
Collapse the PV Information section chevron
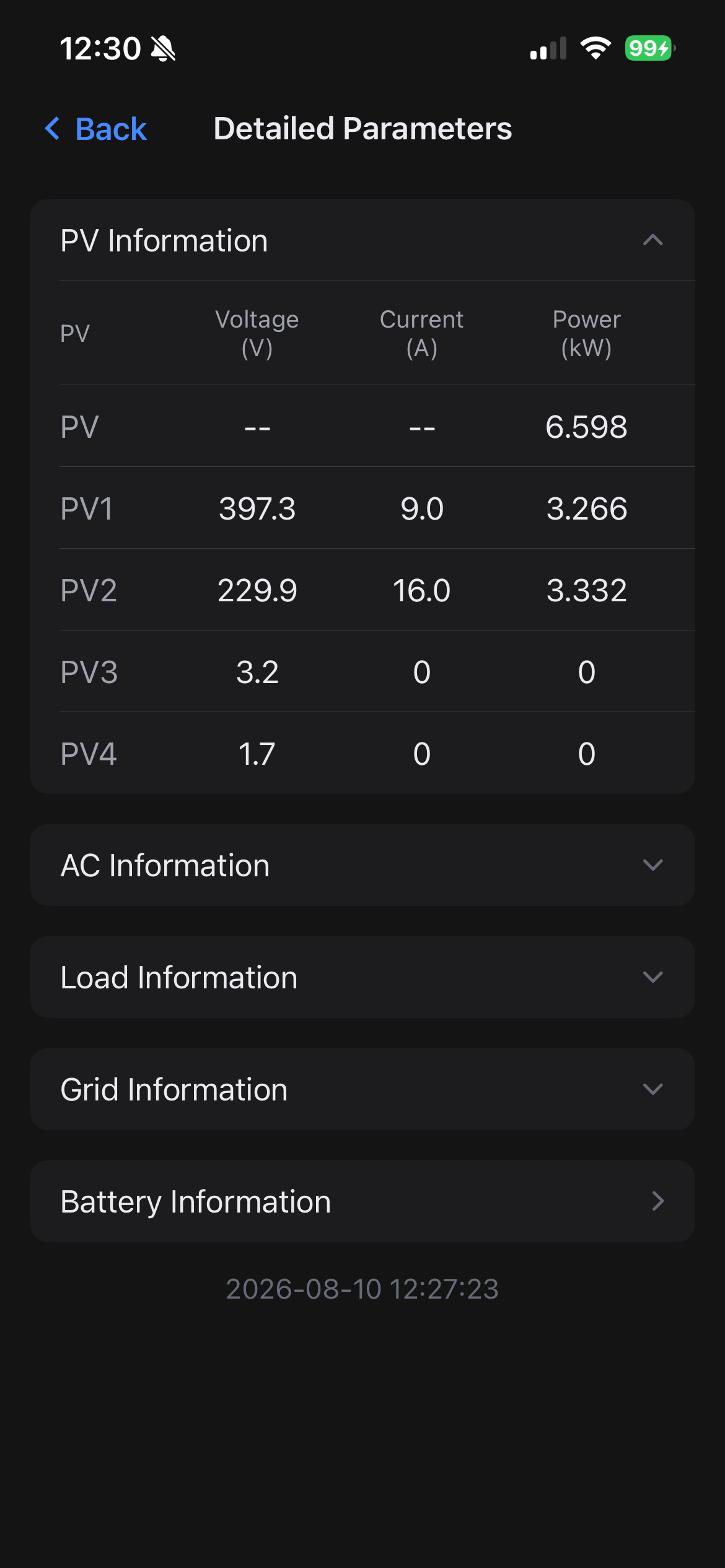click(x=653, y=240)
